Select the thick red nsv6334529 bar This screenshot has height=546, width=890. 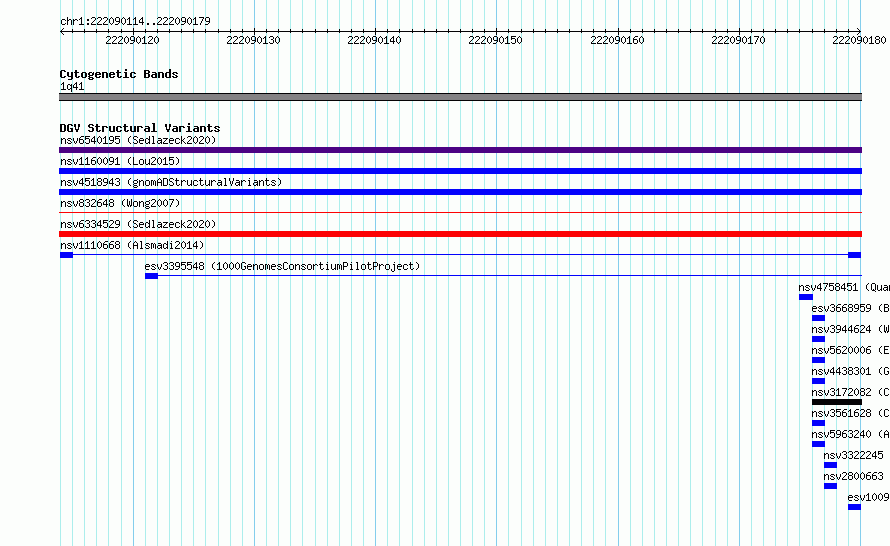pos(460,234)
